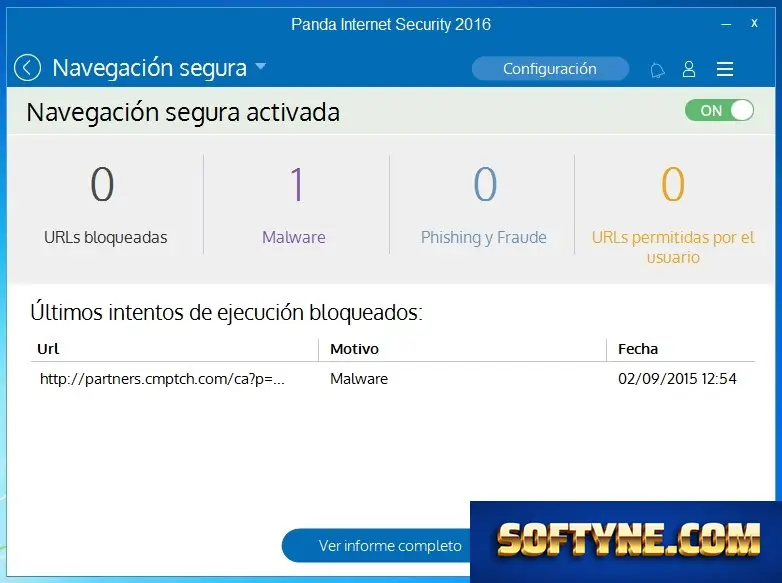Open the user account icon
Image resolution: width=782 pixels, height=583 pixels.
689,69
